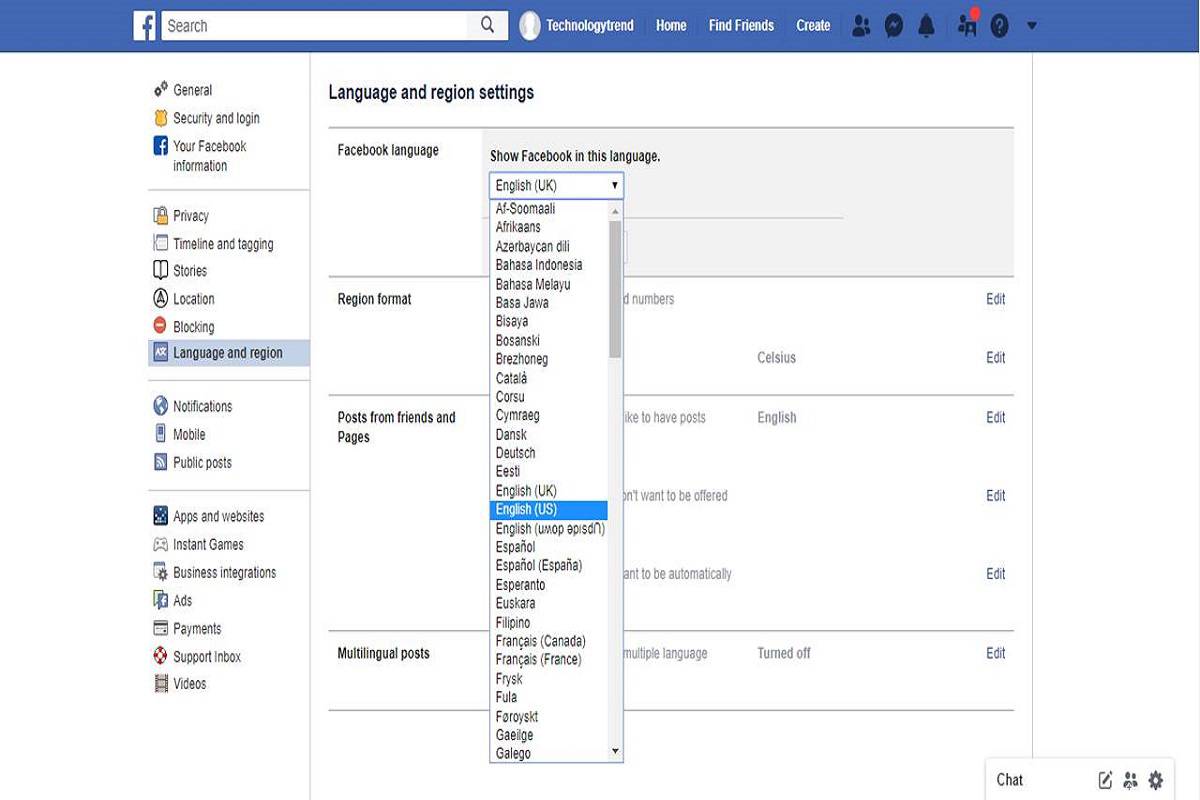Click the General settings gear icon

[160, 90]
